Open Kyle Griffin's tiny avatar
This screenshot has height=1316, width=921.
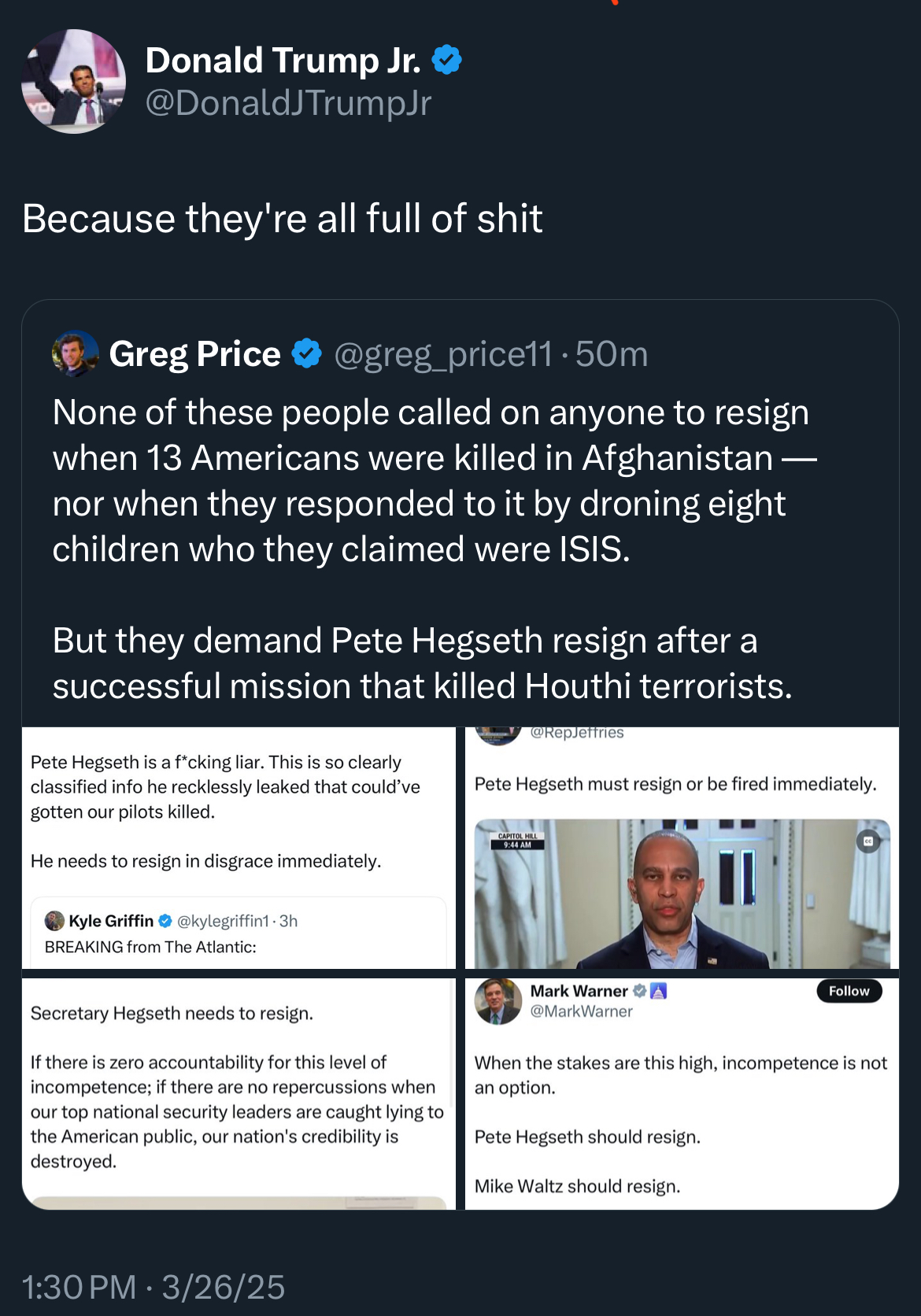pos(54,921)
